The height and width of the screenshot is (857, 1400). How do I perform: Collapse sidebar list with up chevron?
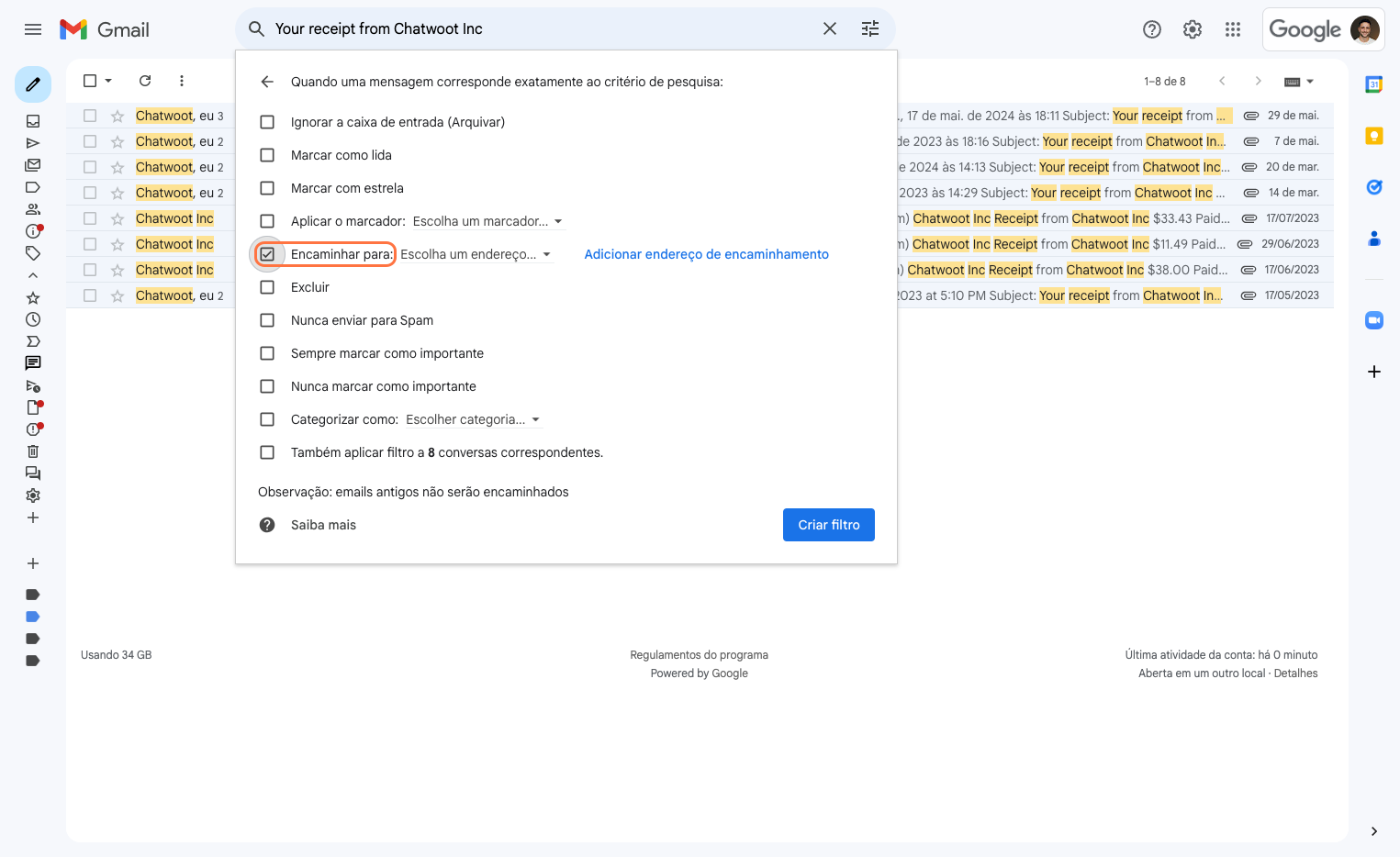coord(33,275)
